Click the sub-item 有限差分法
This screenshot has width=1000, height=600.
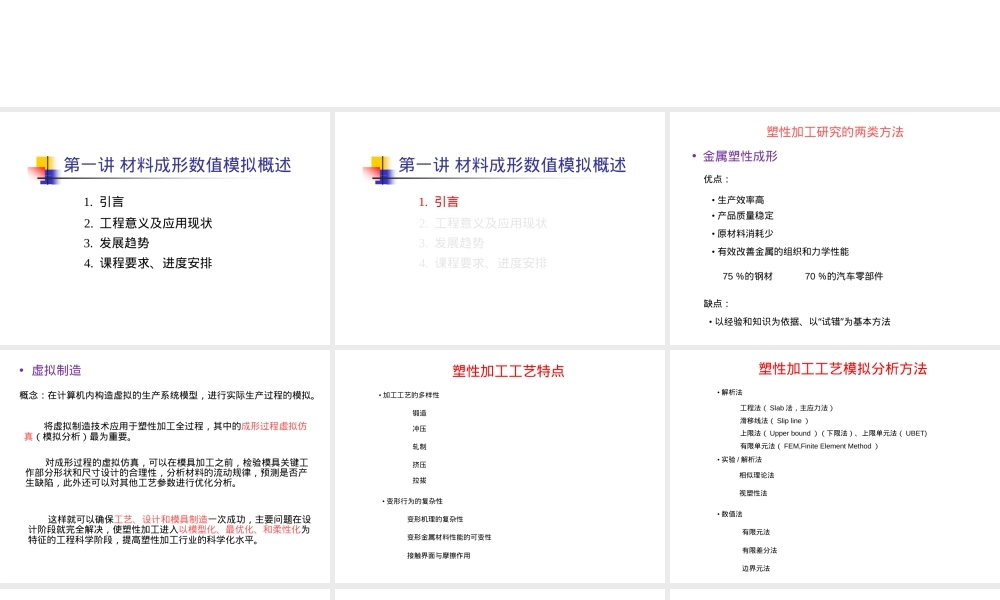(759, 550)
